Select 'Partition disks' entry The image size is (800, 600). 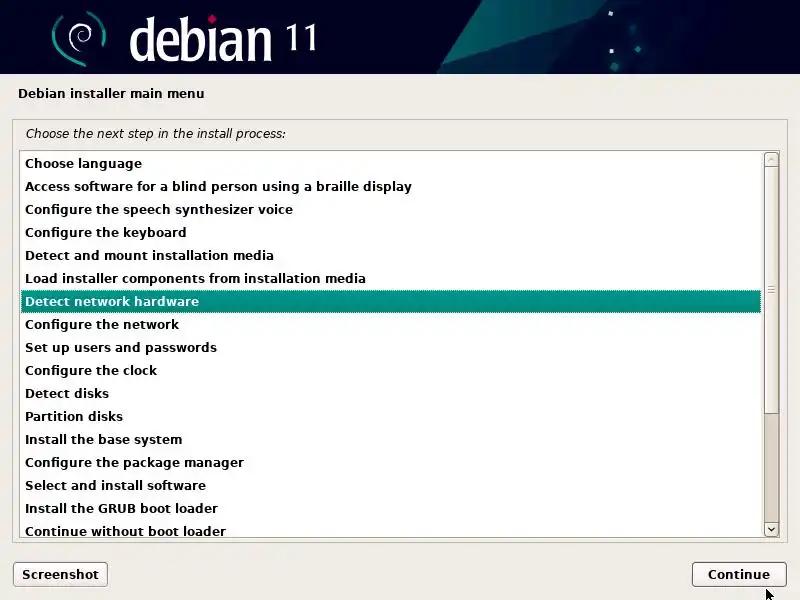(x=391, y=416)
